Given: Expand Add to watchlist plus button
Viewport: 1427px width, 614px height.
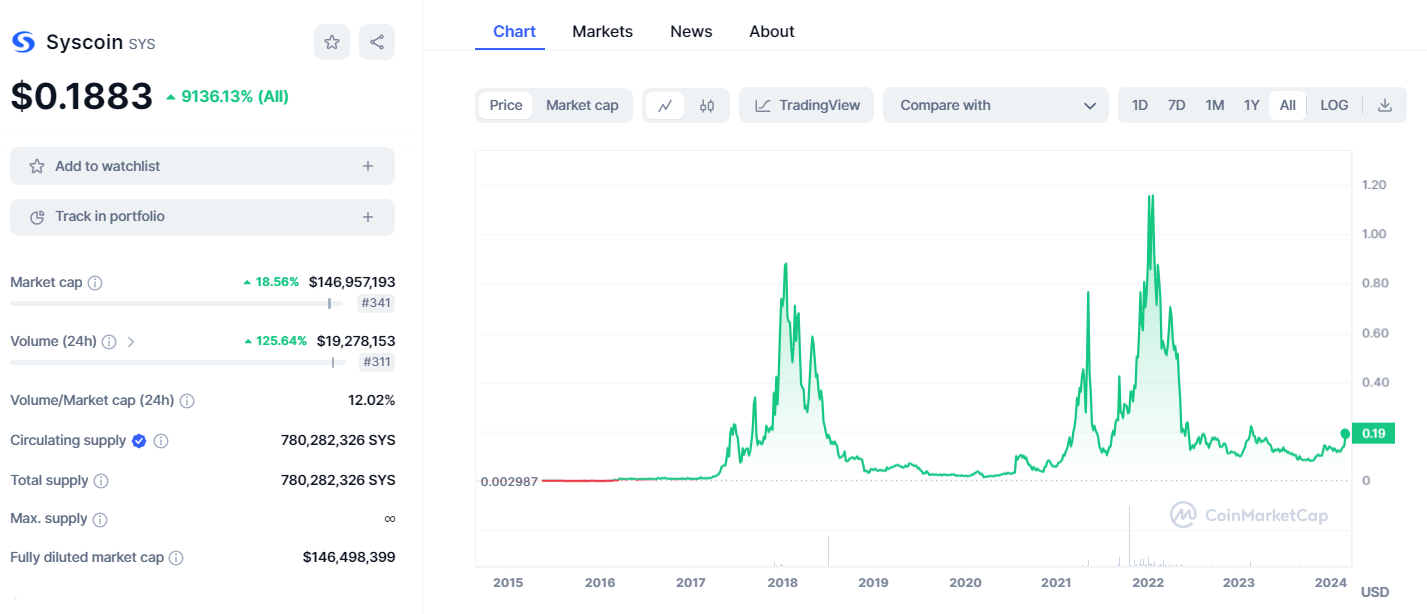Looking at the screenshot, I should click(x=368, y=166).
